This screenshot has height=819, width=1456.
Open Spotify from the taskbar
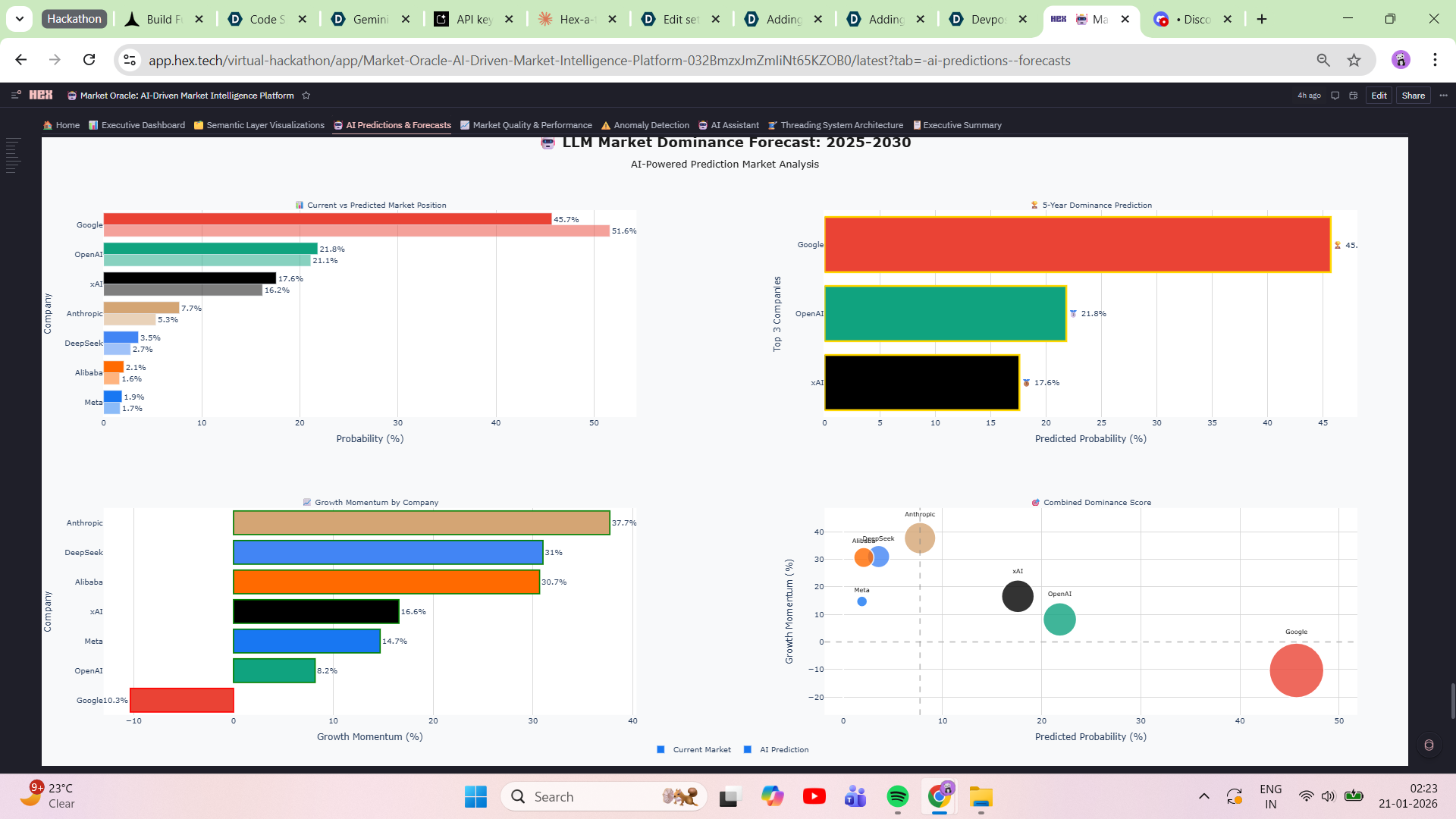897,796
